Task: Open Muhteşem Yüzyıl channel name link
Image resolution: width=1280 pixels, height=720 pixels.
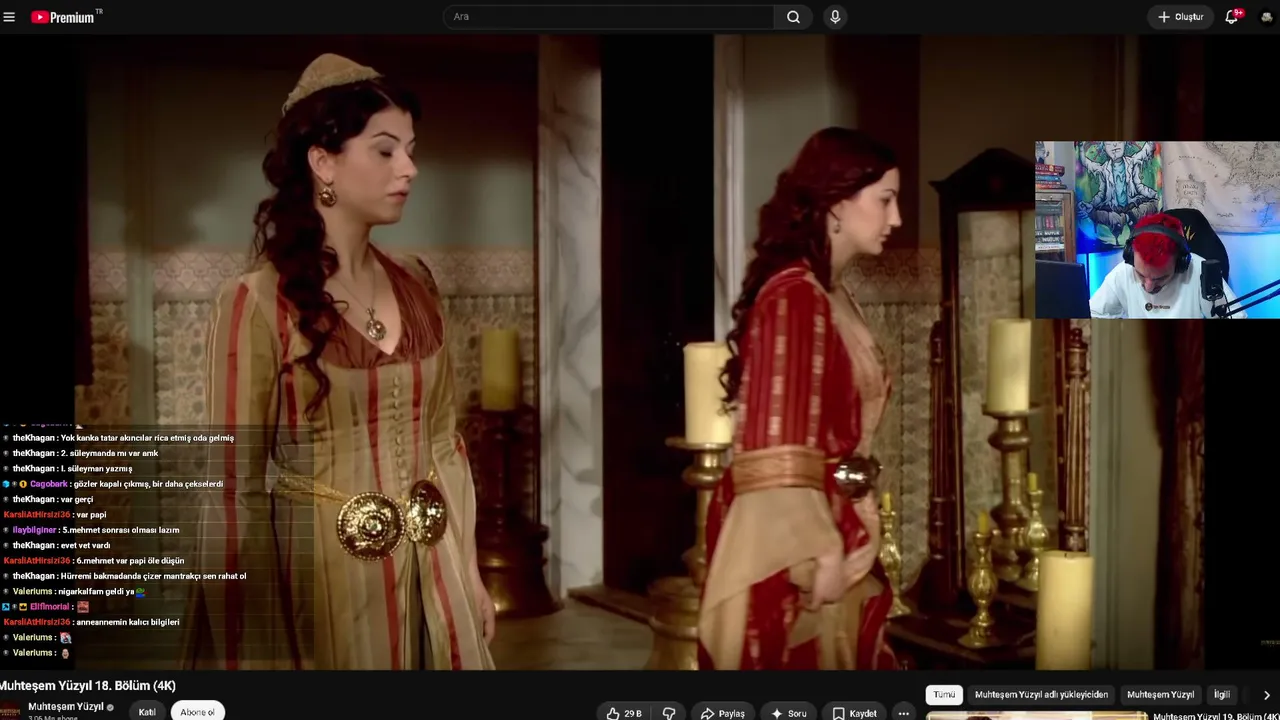Action: coord(66,707)
